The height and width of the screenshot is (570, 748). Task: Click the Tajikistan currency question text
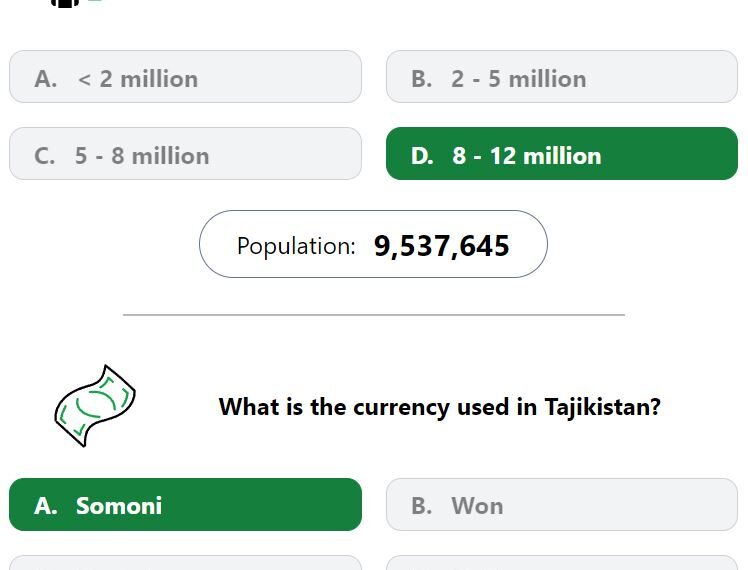tap(439, 407)
